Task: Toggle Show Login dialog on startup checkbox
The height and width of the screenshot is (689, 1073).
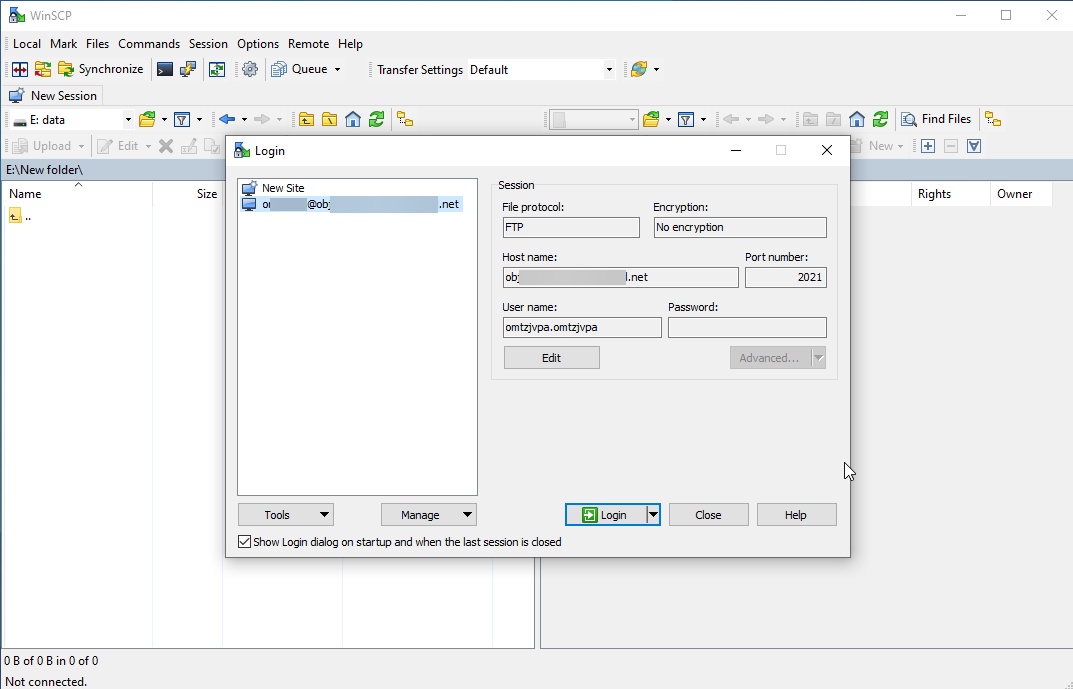Action: [245, 542]
